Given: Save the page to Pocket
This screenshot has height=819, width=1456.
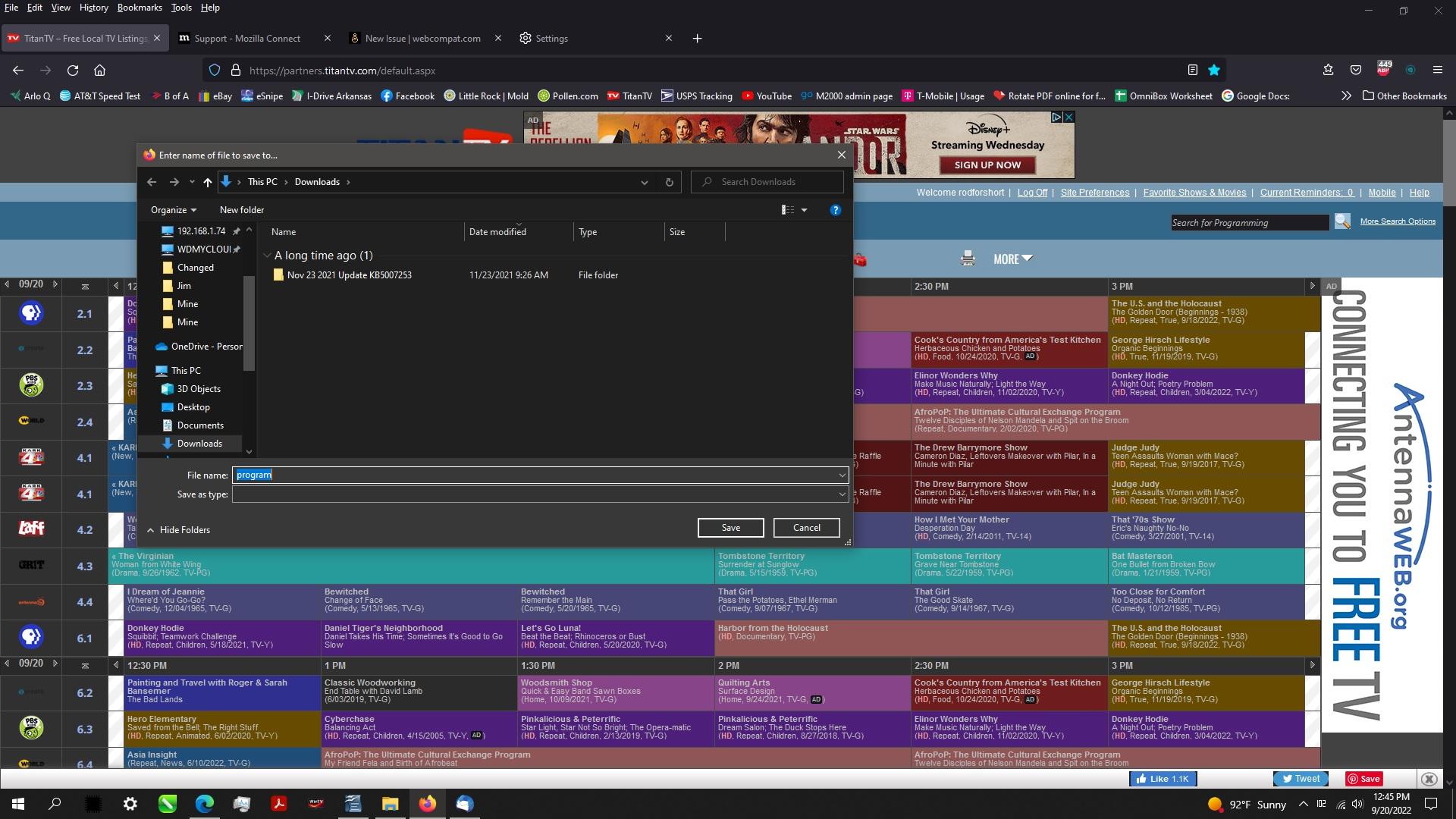Looking at the screenshot, I should click(1355, 70).
